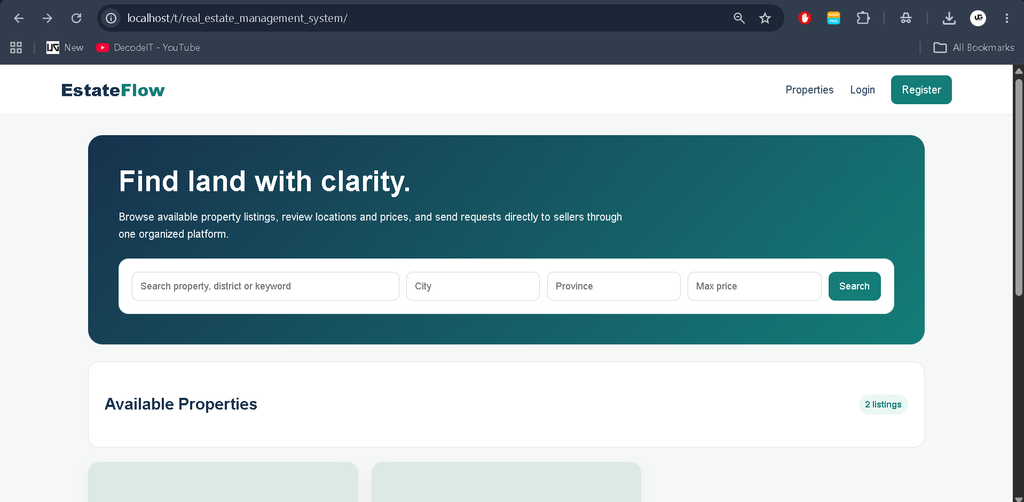This screenshot has width=1024, height=502.
Task: Open the apps grid in bookmarks bar
Action: tap(16, 47)
